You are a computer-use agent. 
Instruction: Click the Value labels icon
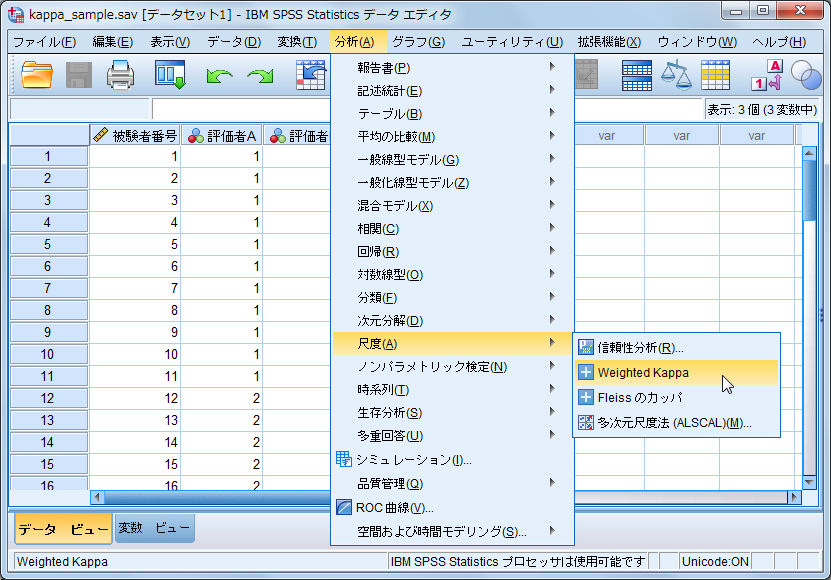tap(765, 75)
